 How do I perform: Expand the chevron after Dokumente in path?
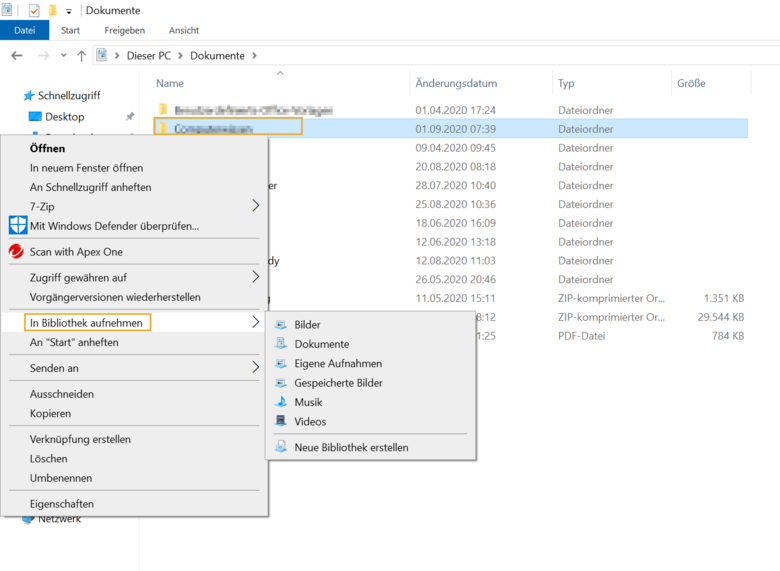pyautogui.click(x=254, y=56)
